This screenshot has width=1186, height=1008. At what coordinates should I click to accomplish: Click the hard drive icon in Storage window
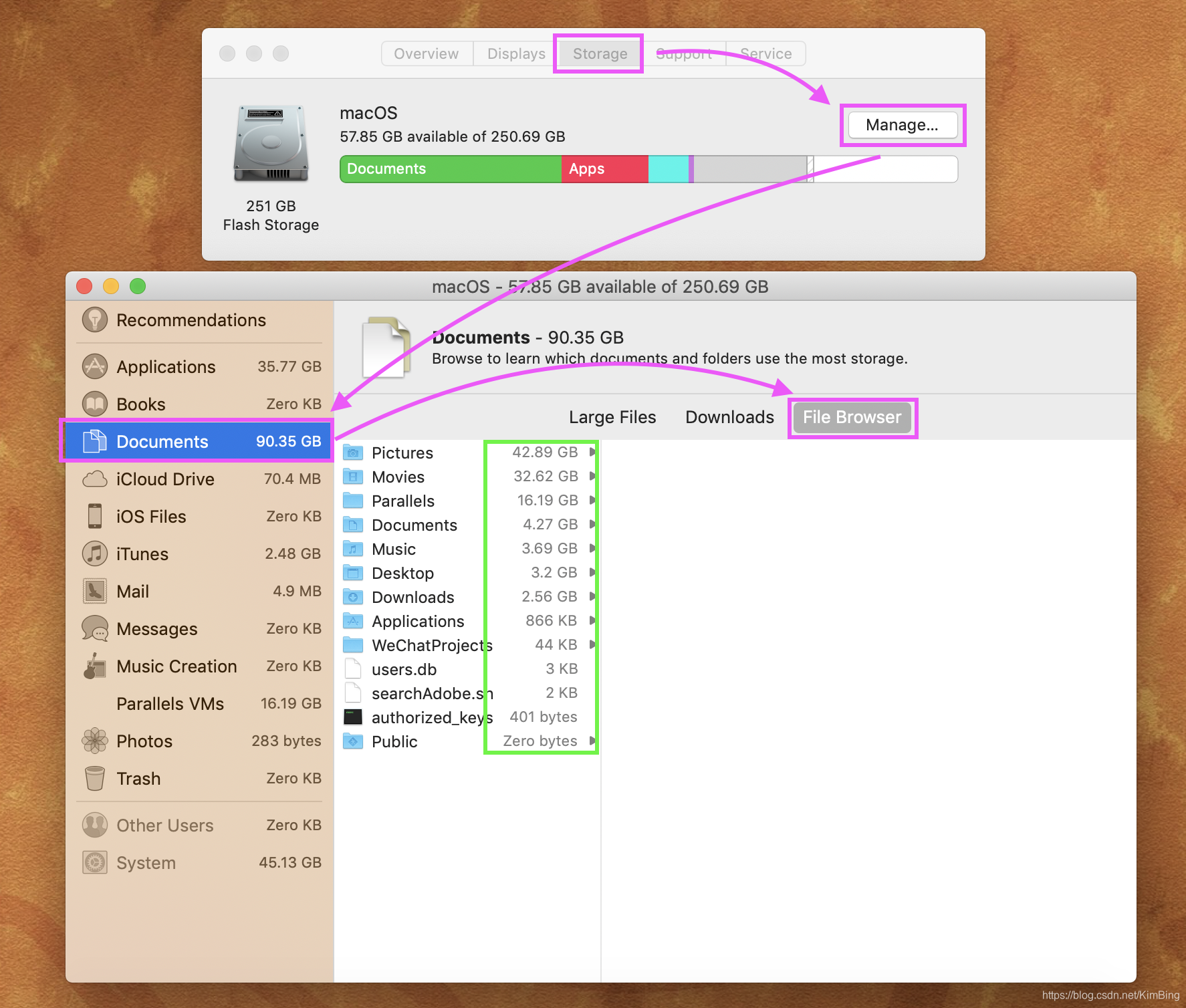(x=271, y=144)
